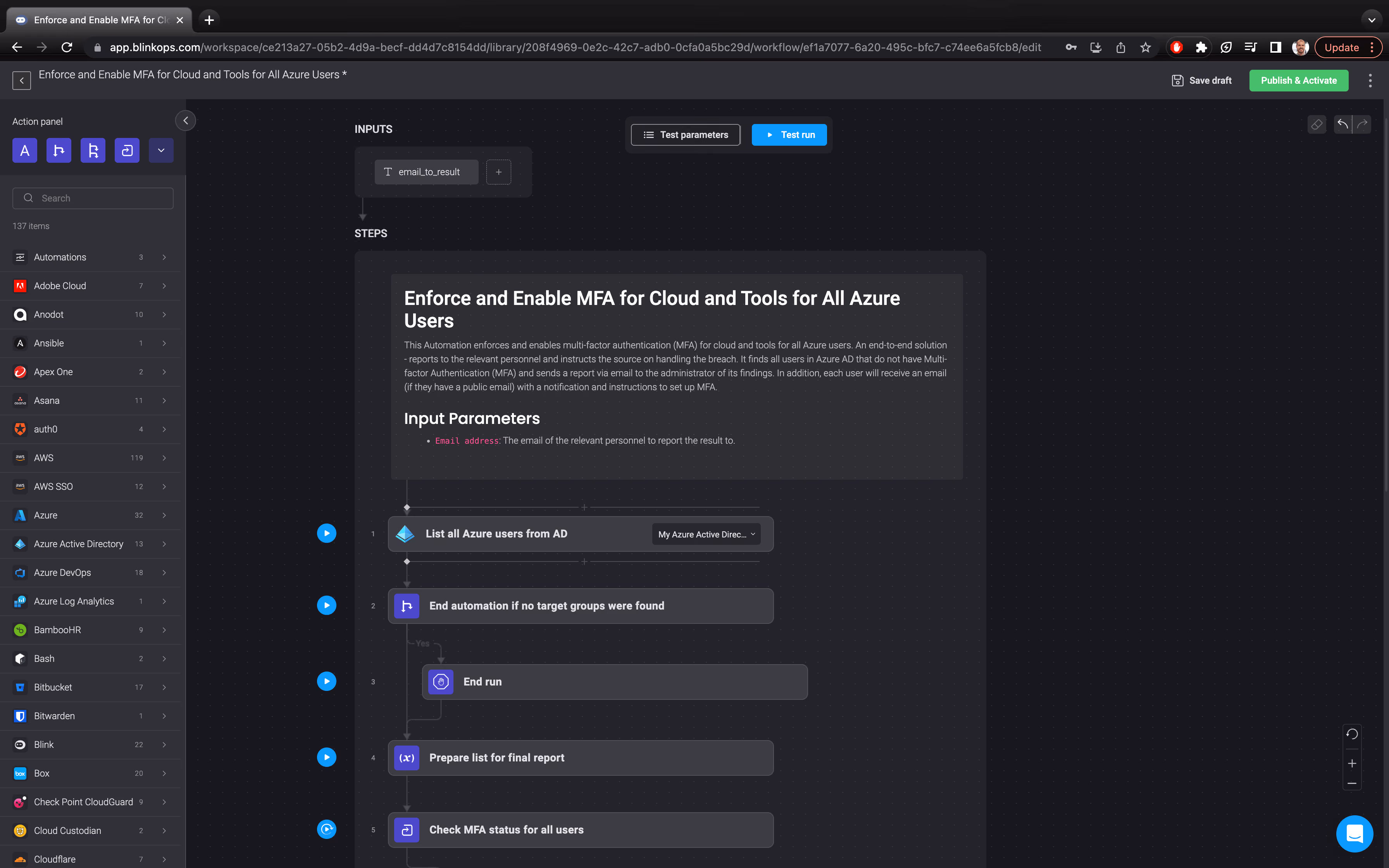This screenshot has height=868, width=1389.
Task: Click the address bar URL
Action: coord(575,48)
